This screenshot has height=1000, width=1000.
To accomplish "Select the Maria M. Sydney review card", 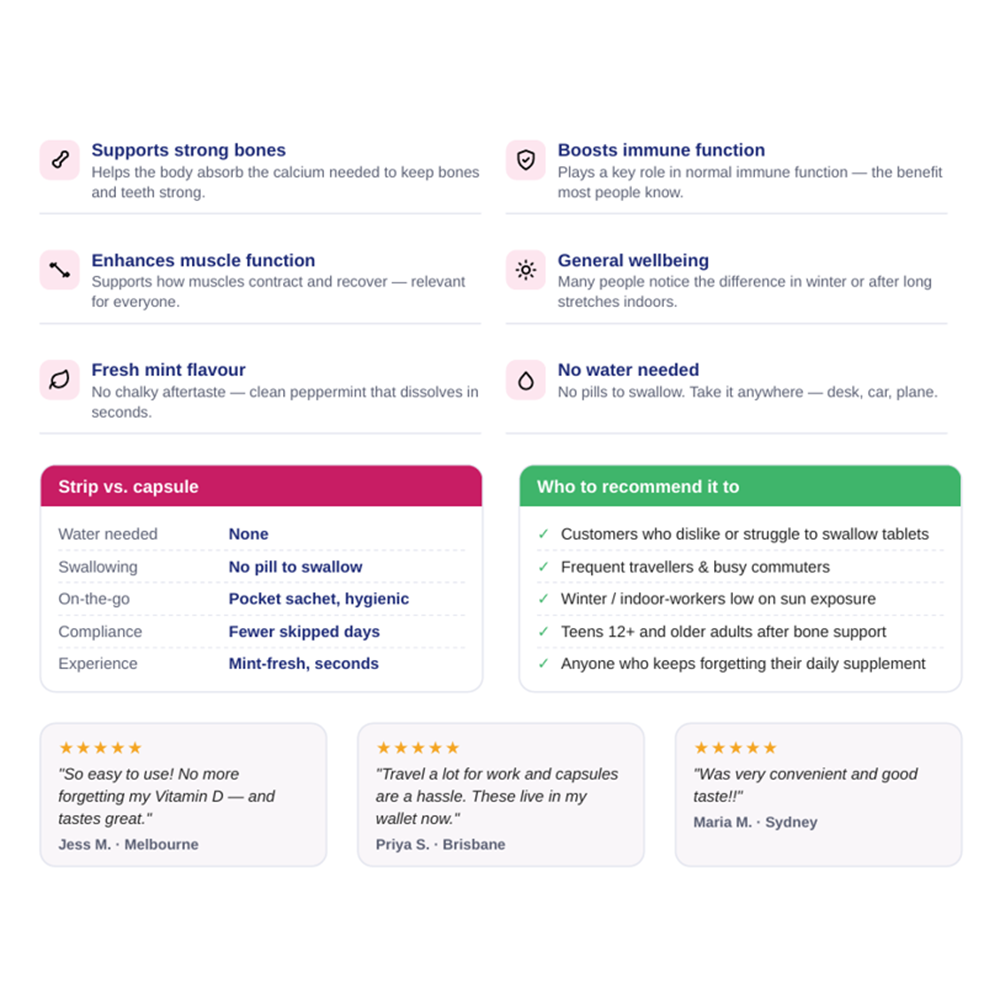I will click(x=818, y=795).
